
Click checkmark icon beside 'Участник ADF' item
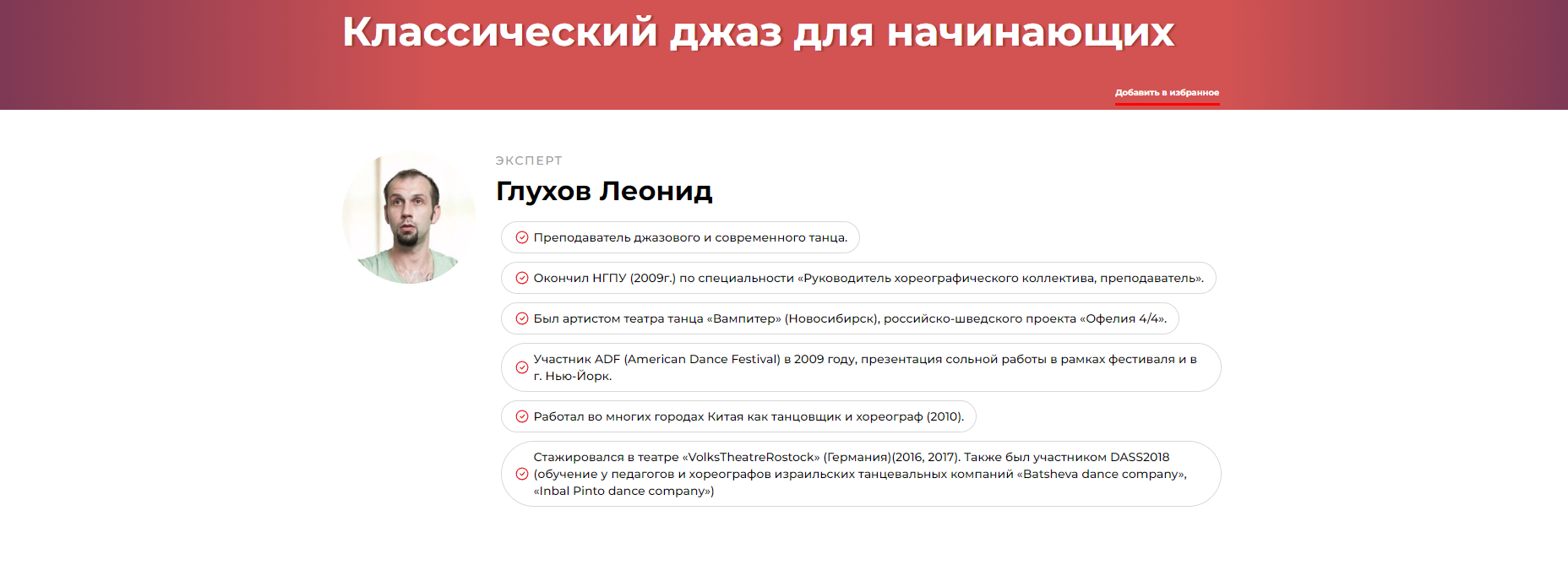pyautogui.click(x=522, y=367)
